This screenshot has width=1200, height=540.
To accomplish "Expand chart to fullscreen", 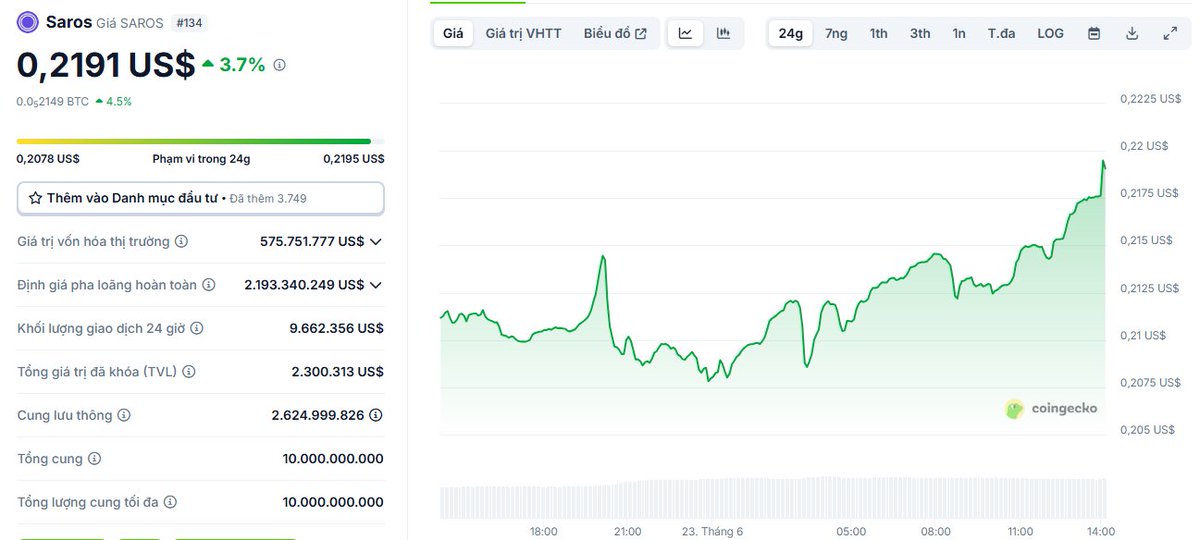I will click(1170, 33).
